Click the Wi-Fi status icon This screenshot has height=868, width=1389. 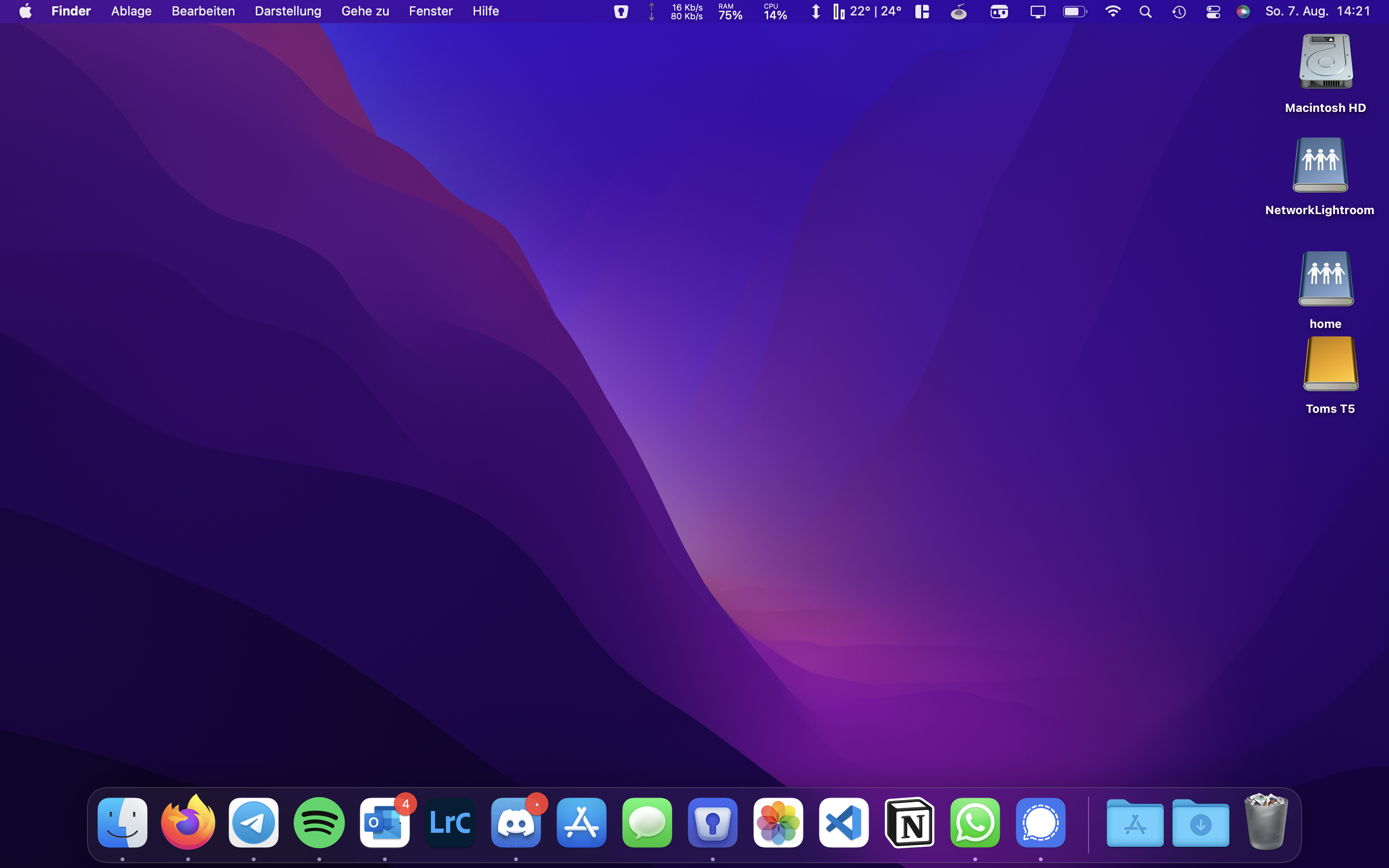click(x=1112, y=12)
